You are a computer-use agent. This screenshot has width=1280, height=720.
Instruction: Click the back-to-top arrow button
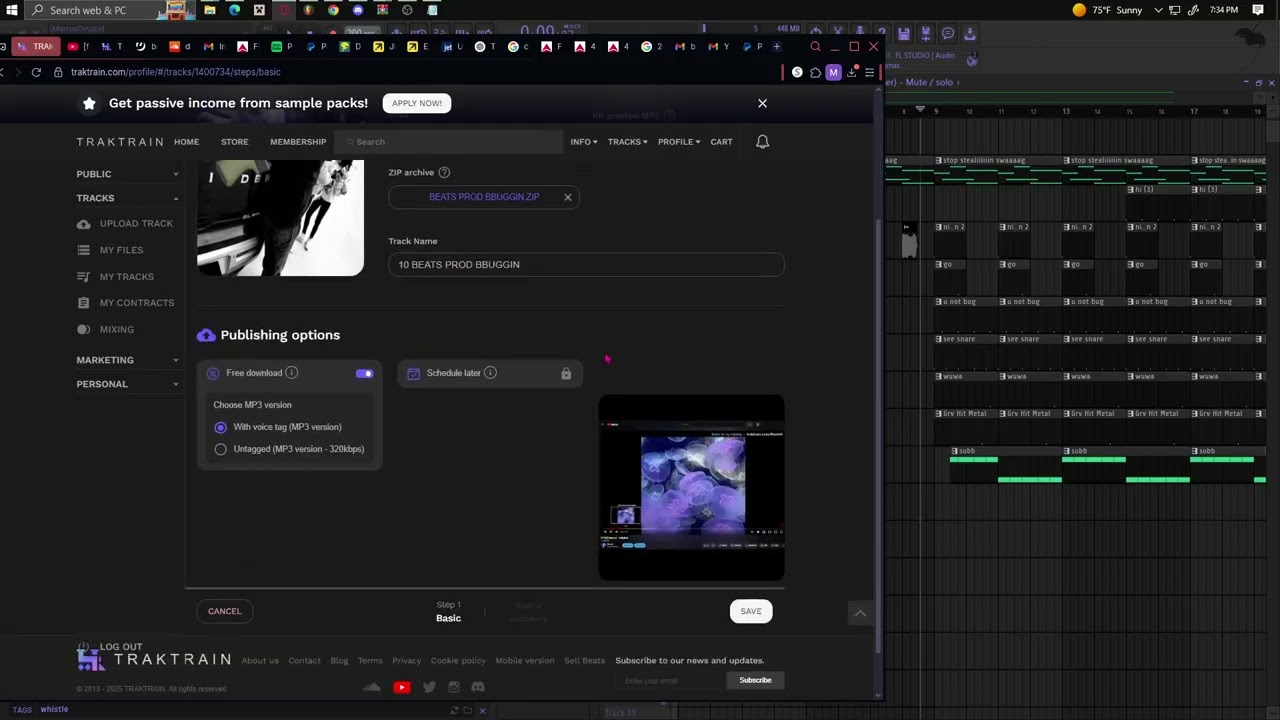[860, 613]
